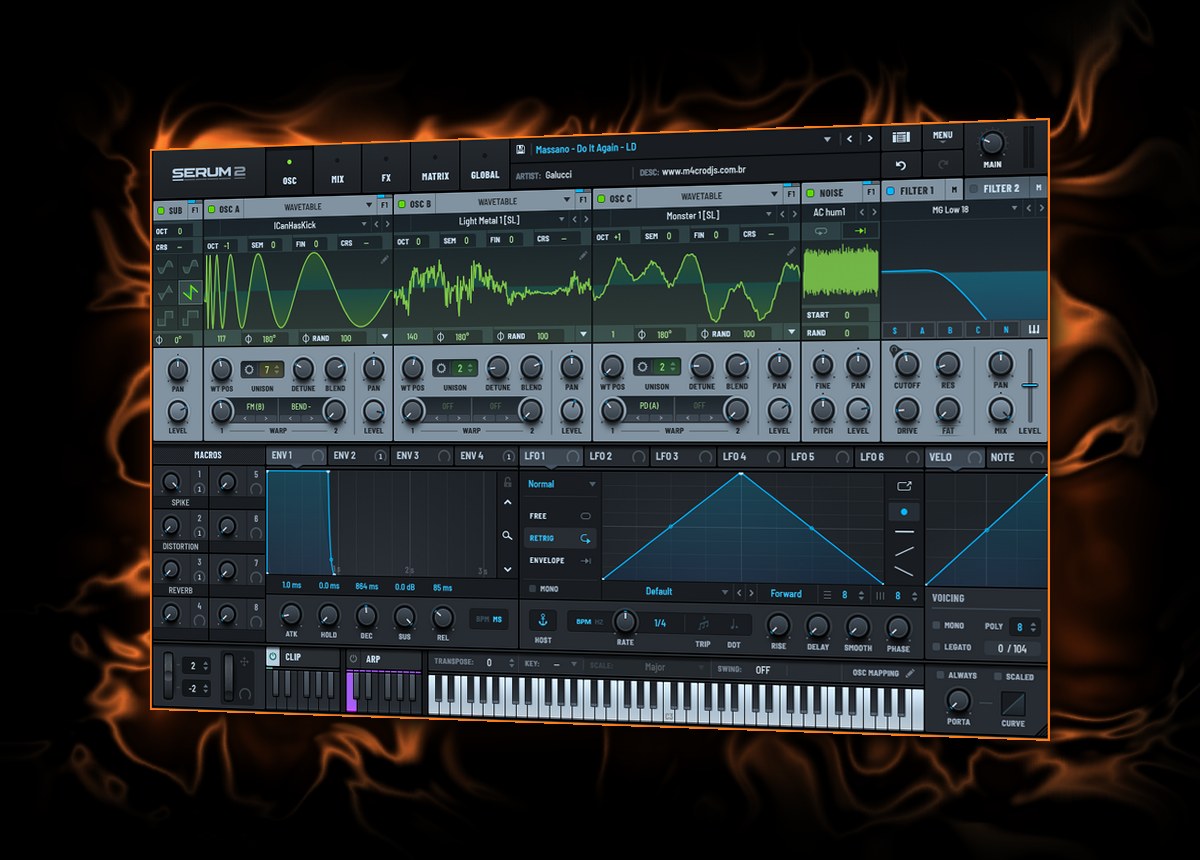Screen dimensions: 1200x860
Task: Open the Monster 1 [SL] wavetable dropdown
Action: click(693, 215)
